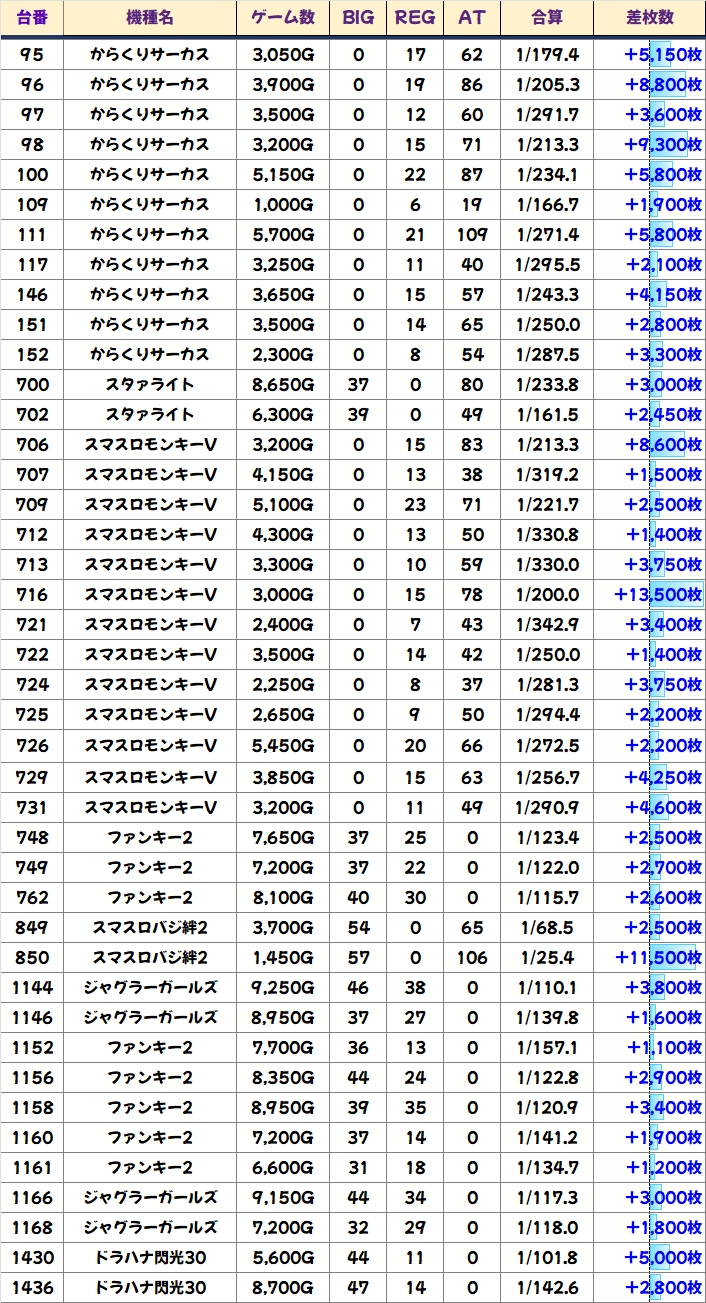The image size is (706, 1303).
Task: Click AT value 109 in row 111
Action: point(472,234)
